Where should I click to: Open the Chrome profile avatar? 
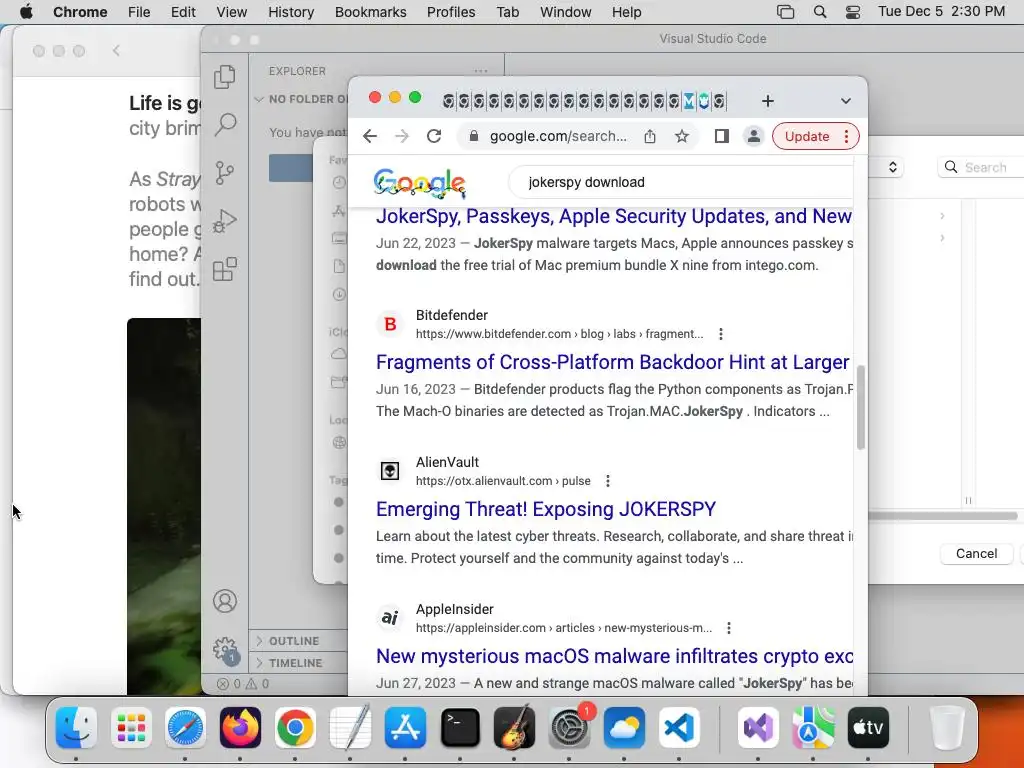tap(754, 136)
